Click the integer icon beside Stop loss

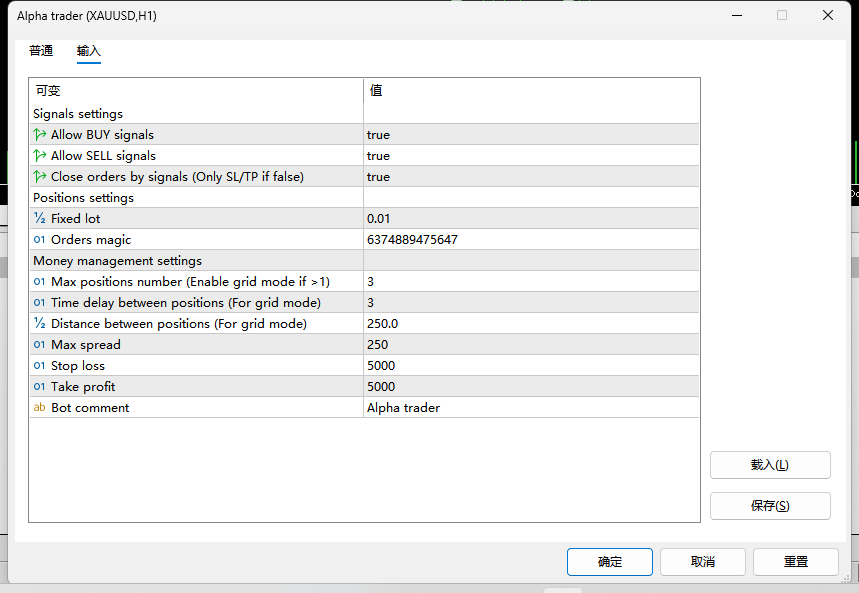pos(39,366)
